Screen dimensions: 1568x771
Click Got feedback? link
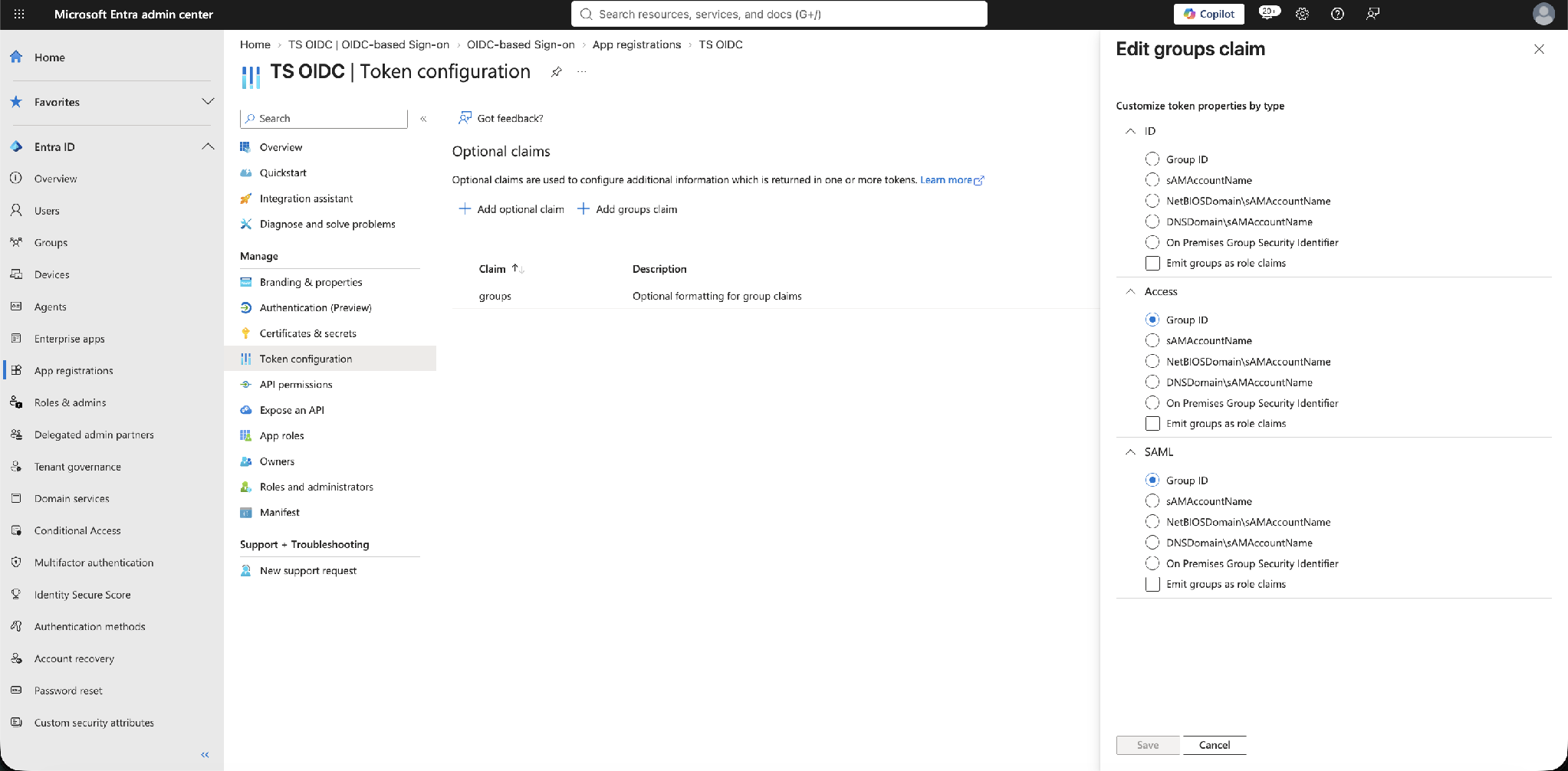click(x=501, y=118)
